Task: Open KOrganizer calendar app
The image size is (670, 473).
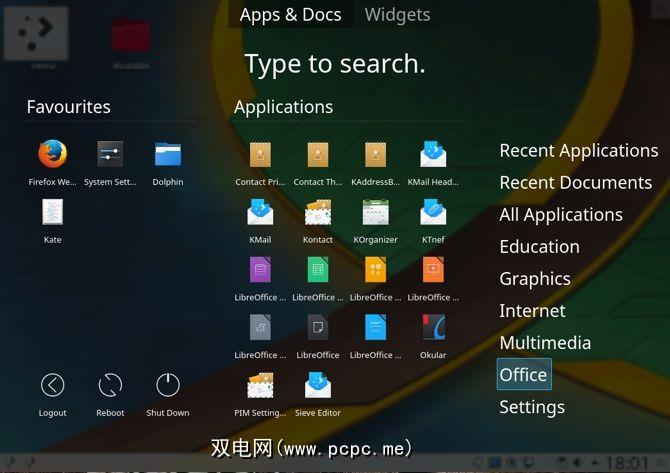Action: point(375,213)
